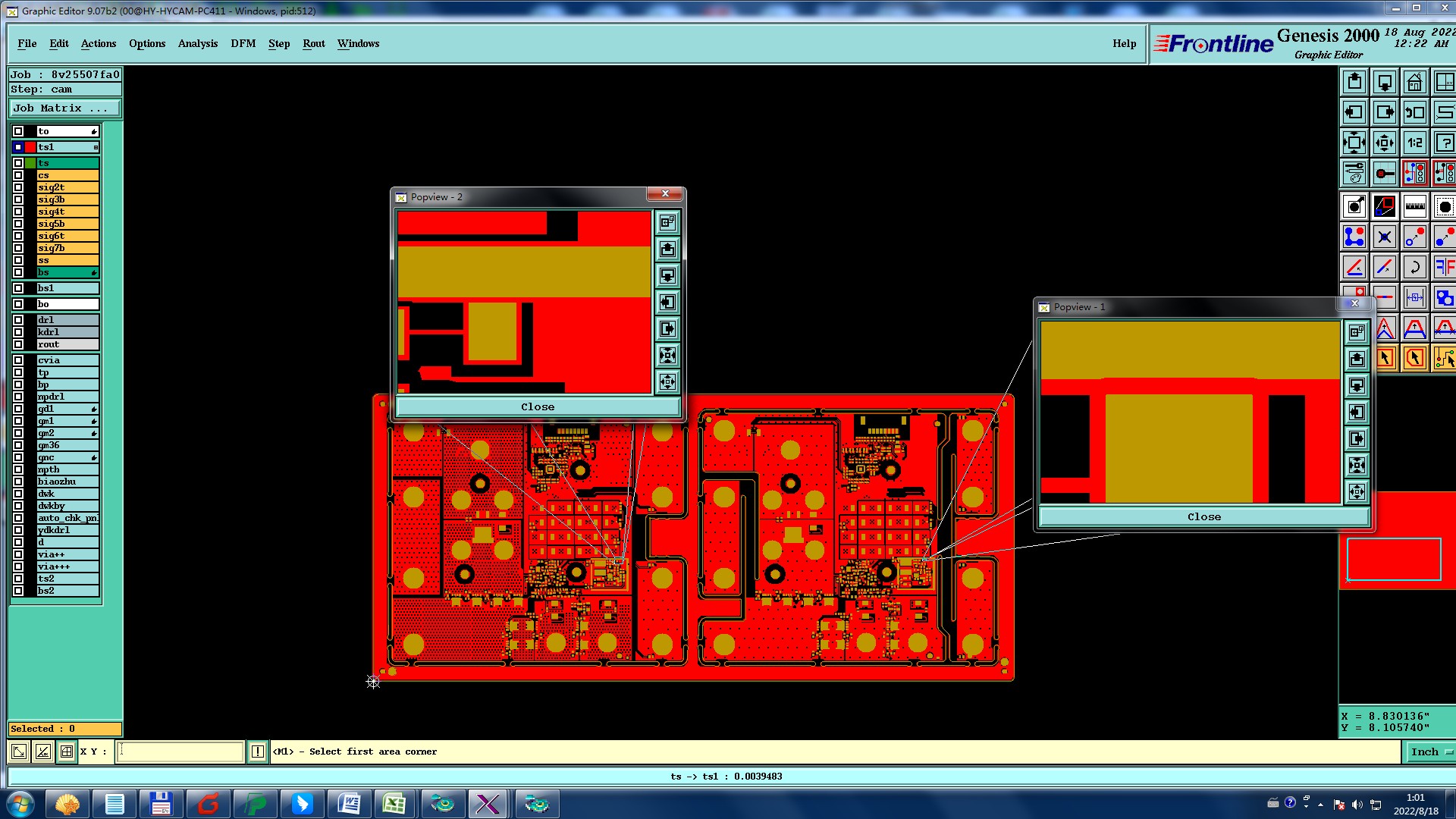Screen dimensions: 1456x819
Task: Click the delete feature X icon
Action: click(1384, 237)
